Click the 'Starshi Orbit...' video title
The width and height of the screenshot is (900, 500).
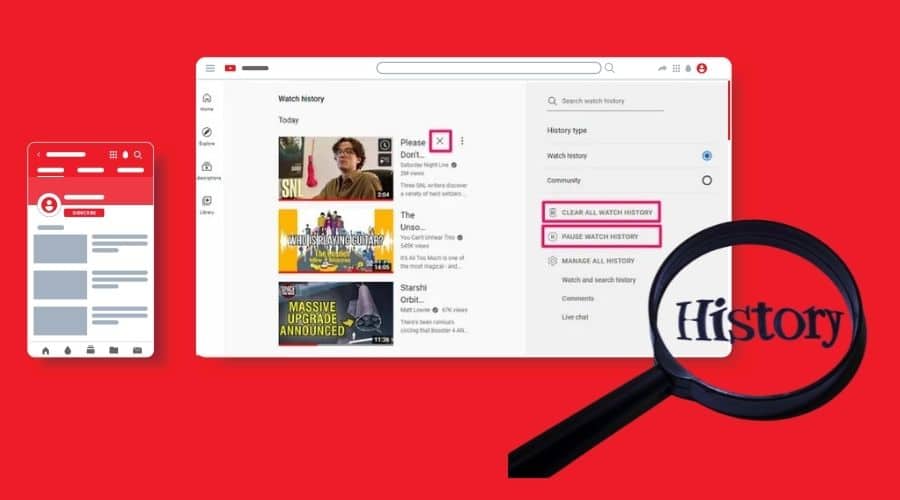coord(413,293)
